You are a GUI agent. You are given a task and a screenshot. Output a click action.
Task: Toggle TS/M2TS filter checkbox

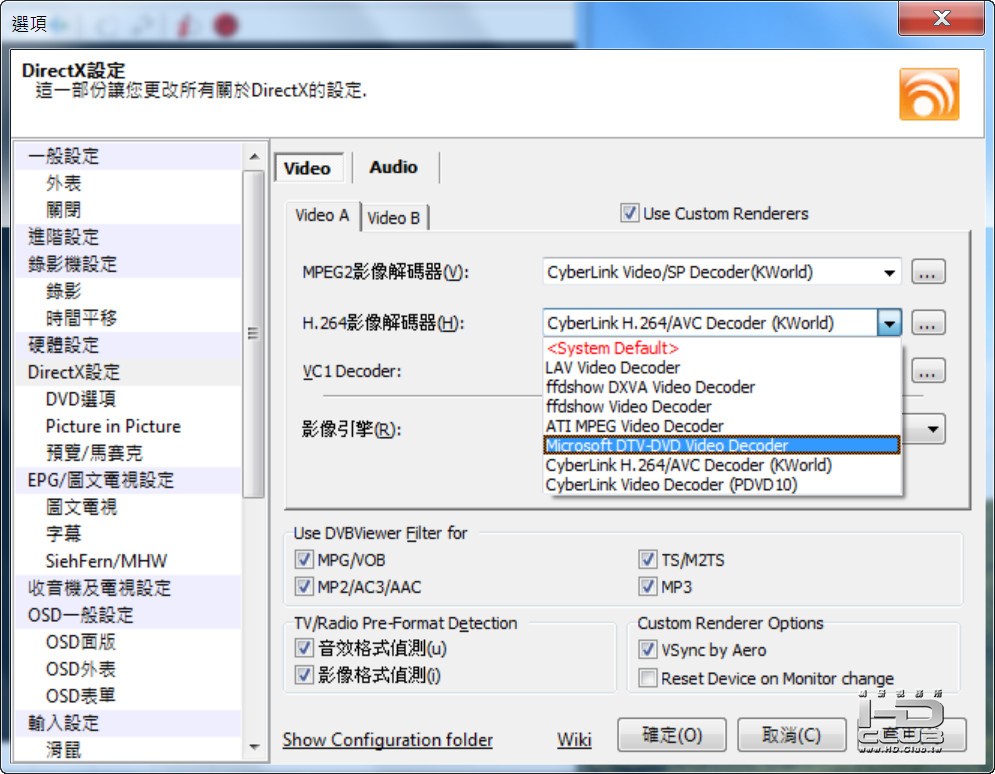coord(647,560)
